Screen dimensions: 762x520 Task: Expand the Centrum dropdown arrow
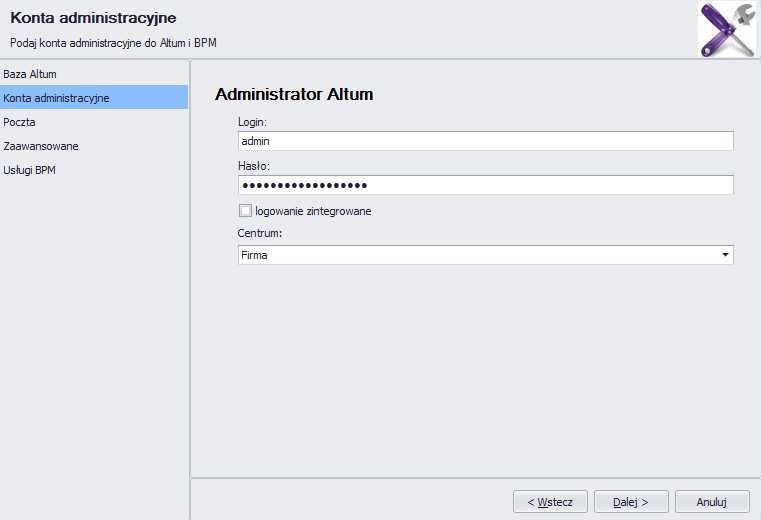(x=725, y=255)
